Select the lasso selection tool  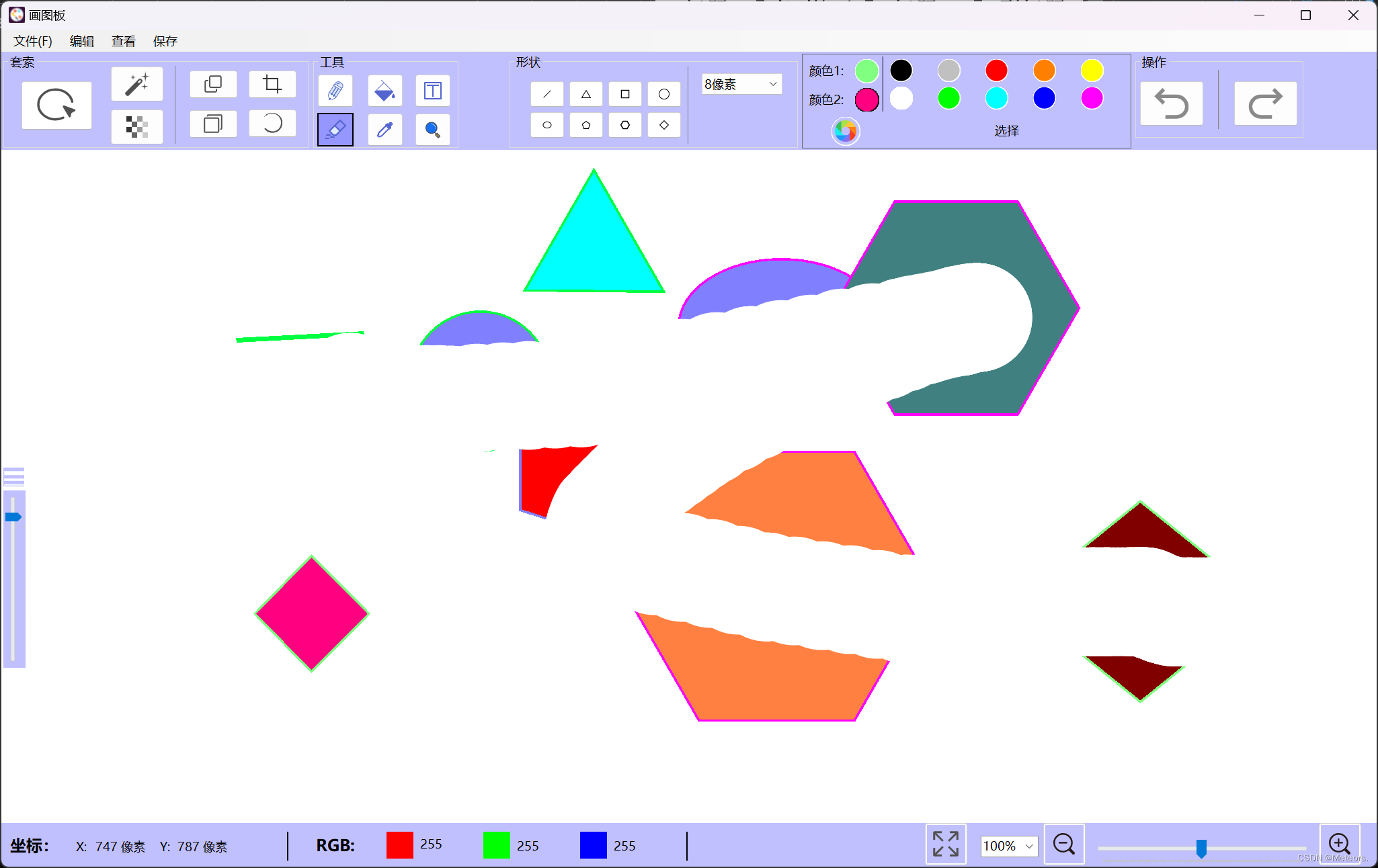coord(56,105)
